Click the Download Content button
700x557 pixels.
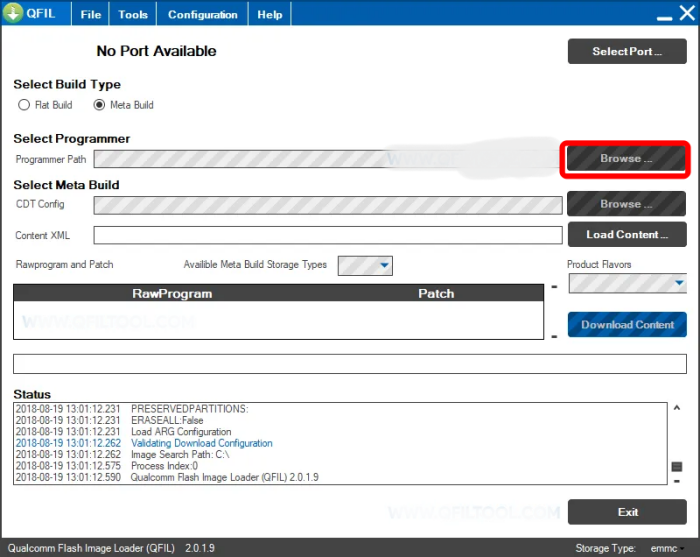[x=627, y=324]
